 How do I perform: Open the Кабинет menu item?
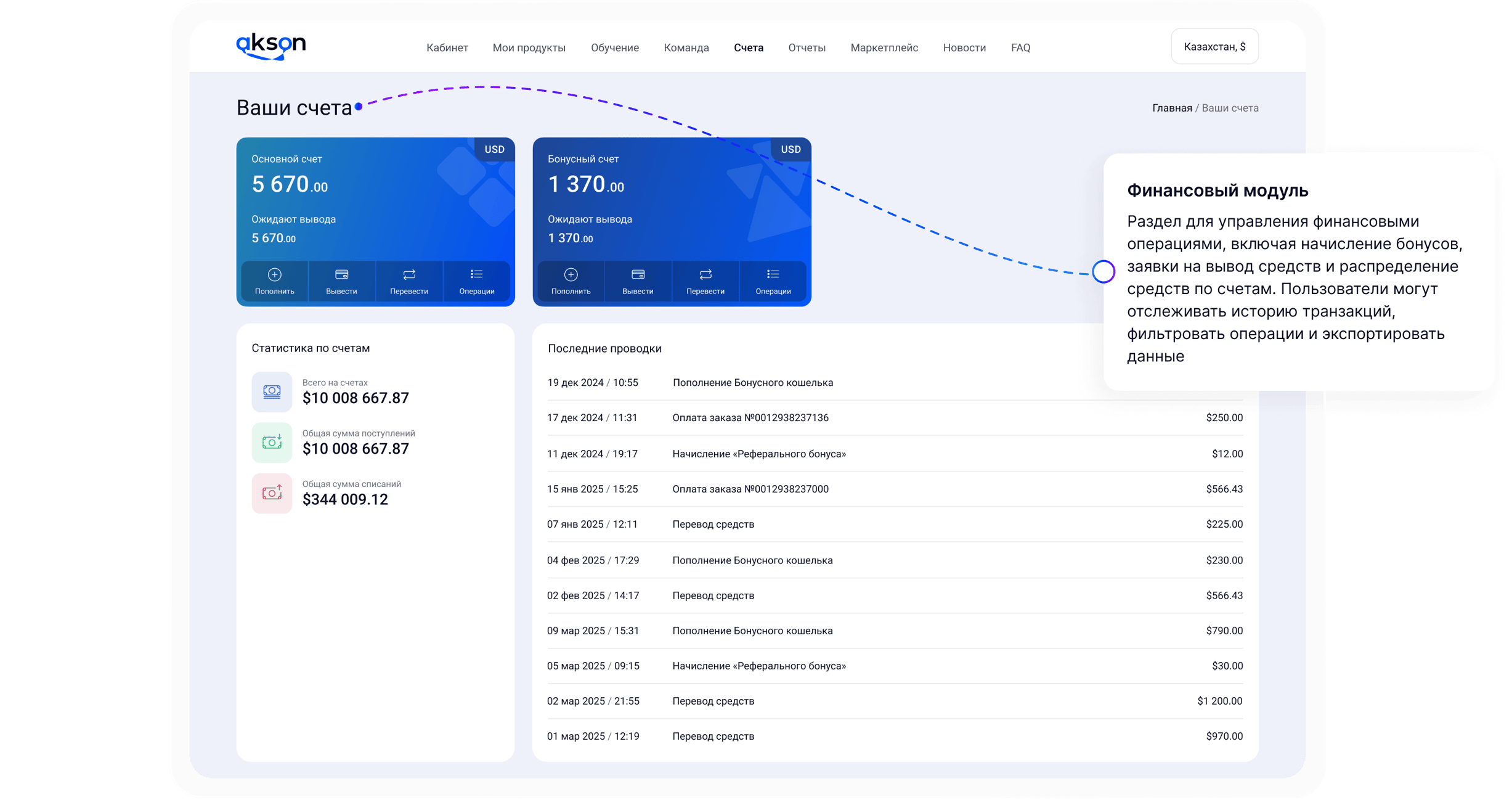[447, 47]
